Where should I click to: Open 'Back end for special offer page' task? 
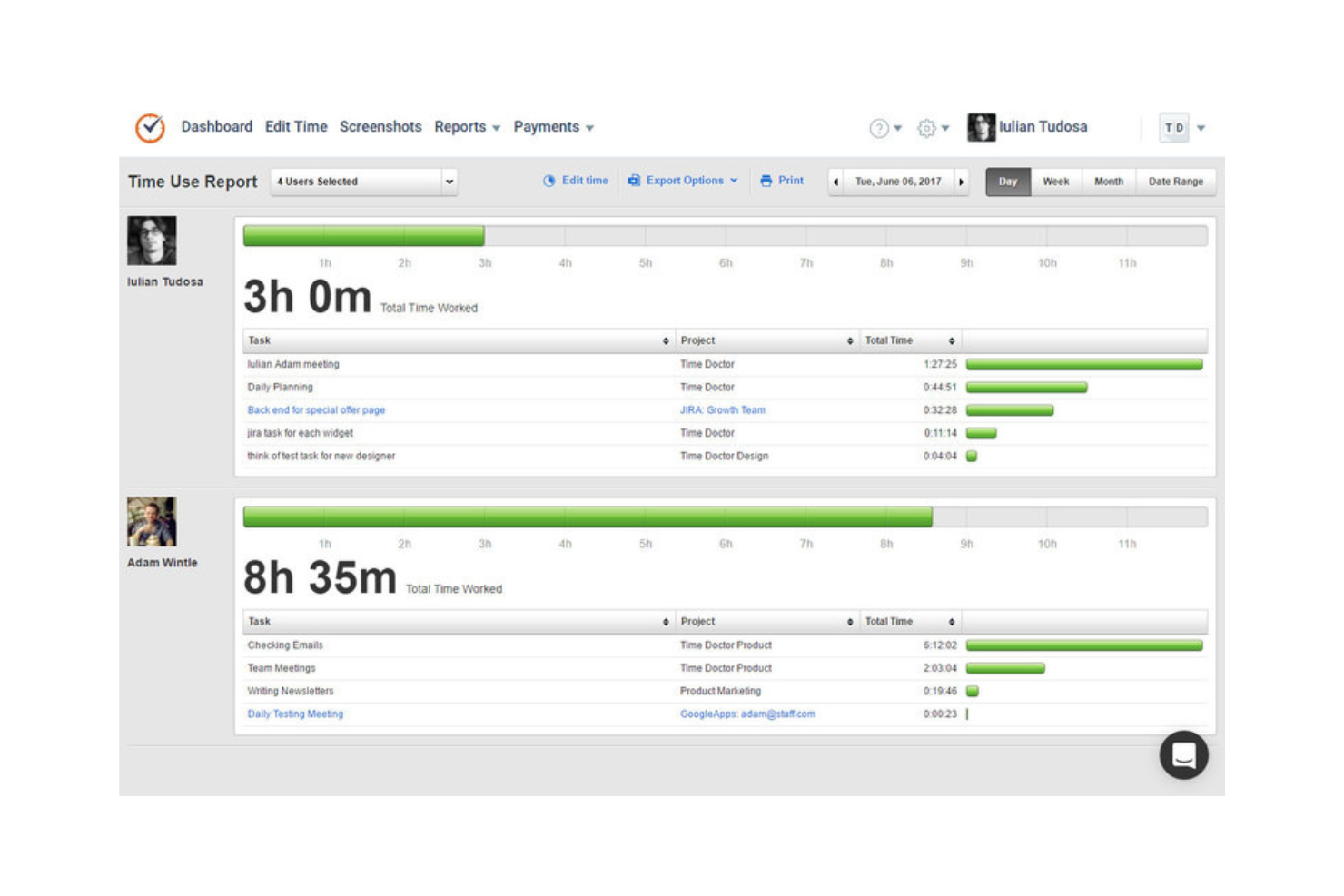pos(316,410)
